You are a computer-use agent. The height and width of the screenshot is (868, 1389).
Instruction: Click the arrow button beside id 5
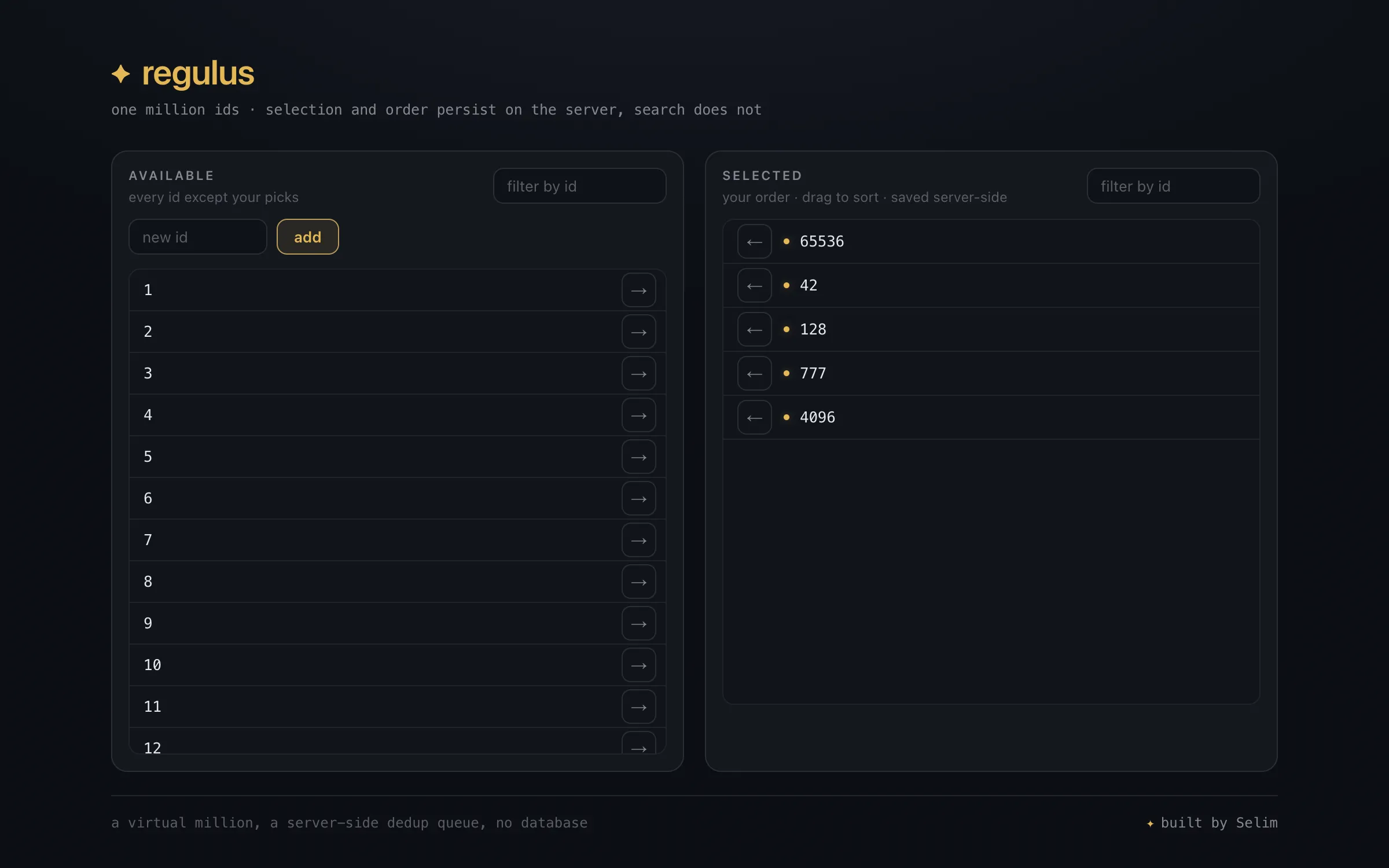point(638,457)
